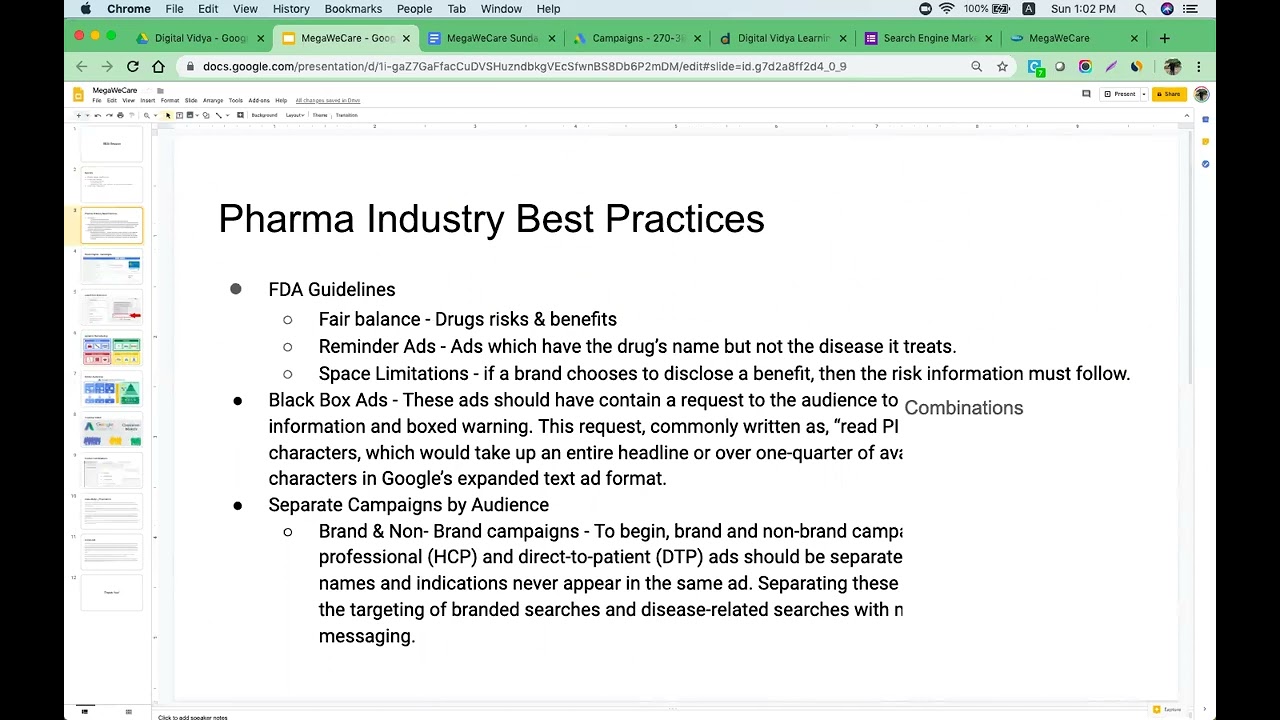Viewport: 1280px width, 720px height.
Task: Select the text box tool
Action: click(x=179, y=115)
